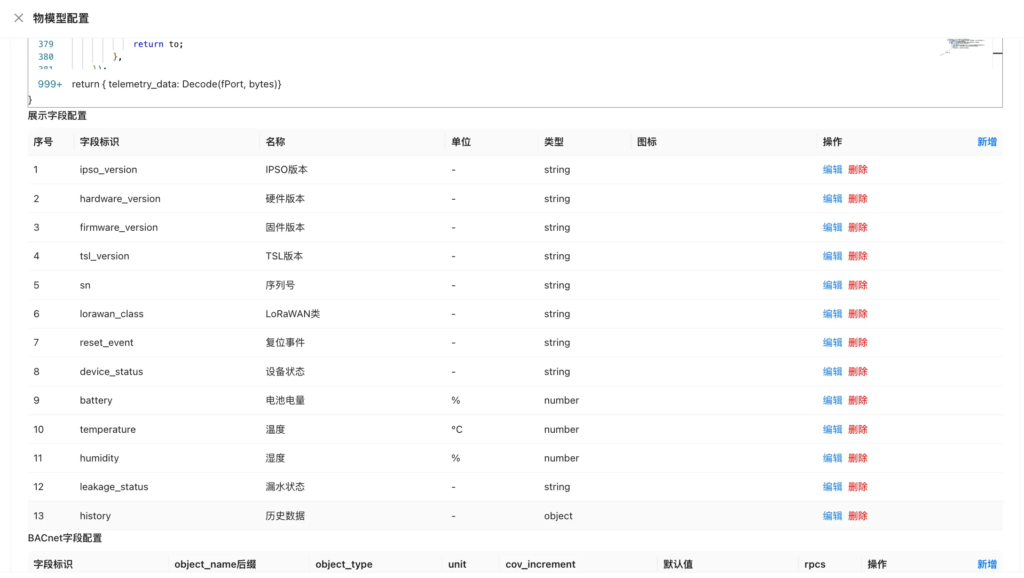
Task: Delete the humidity field
Action: click(x=858, y=458)
